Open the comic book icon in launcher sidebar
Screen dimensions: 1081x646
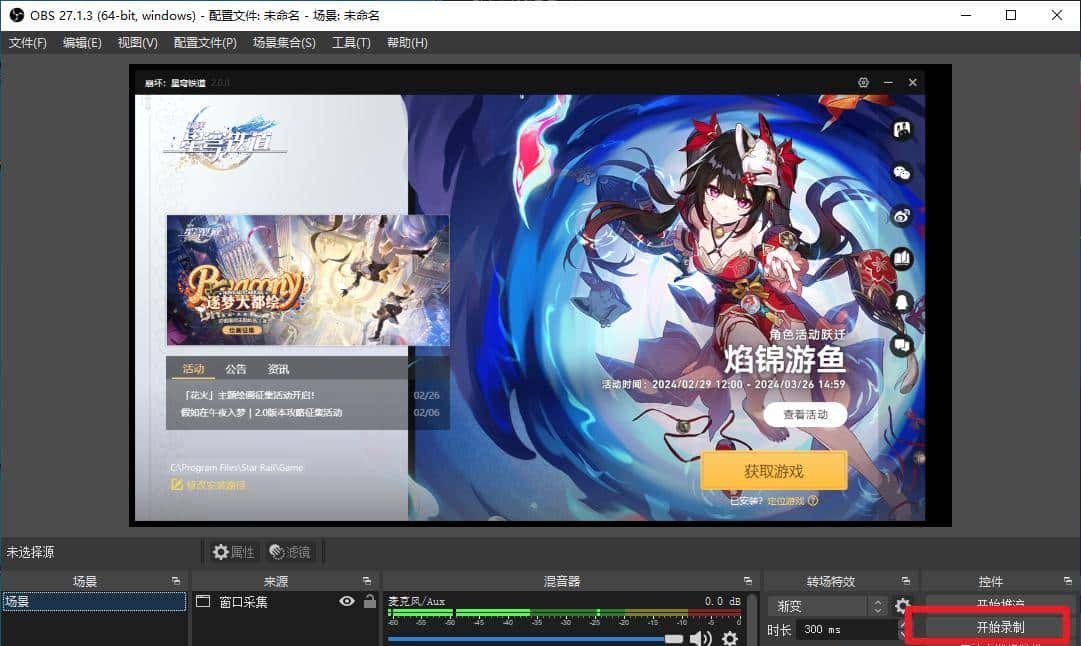tap(901, 257)
